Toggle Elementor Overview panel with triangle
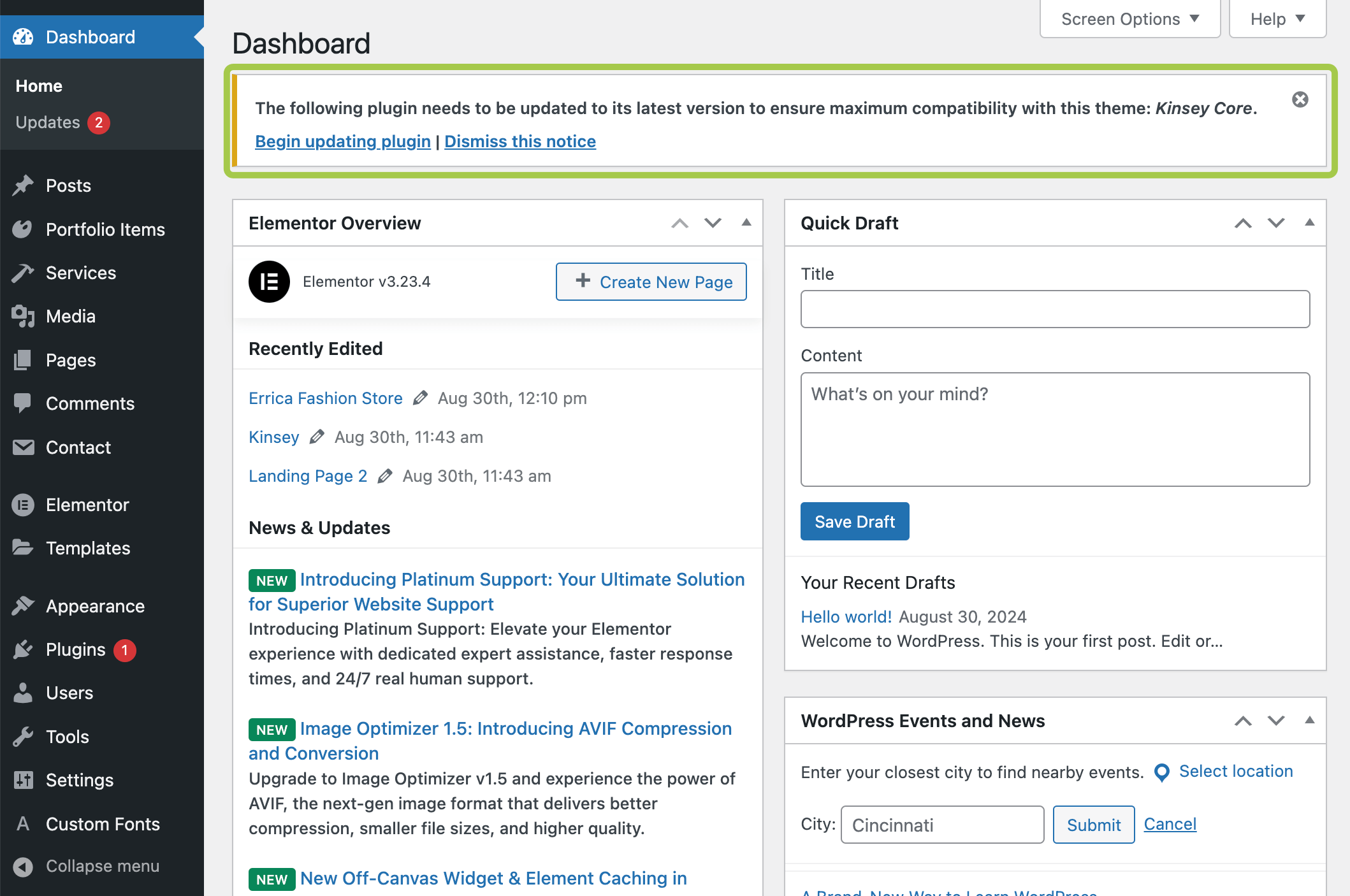The width and height of the screenshot is (1350, 896). pyautogui.click(x=746, y=223)
